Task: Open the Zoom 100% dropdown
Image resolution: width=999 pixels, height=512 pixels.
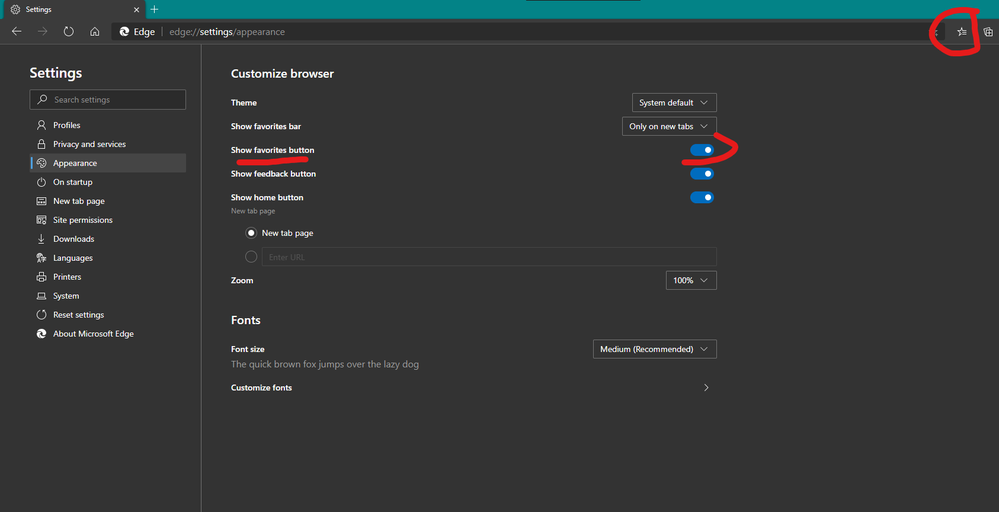Action: click(691, 280)
